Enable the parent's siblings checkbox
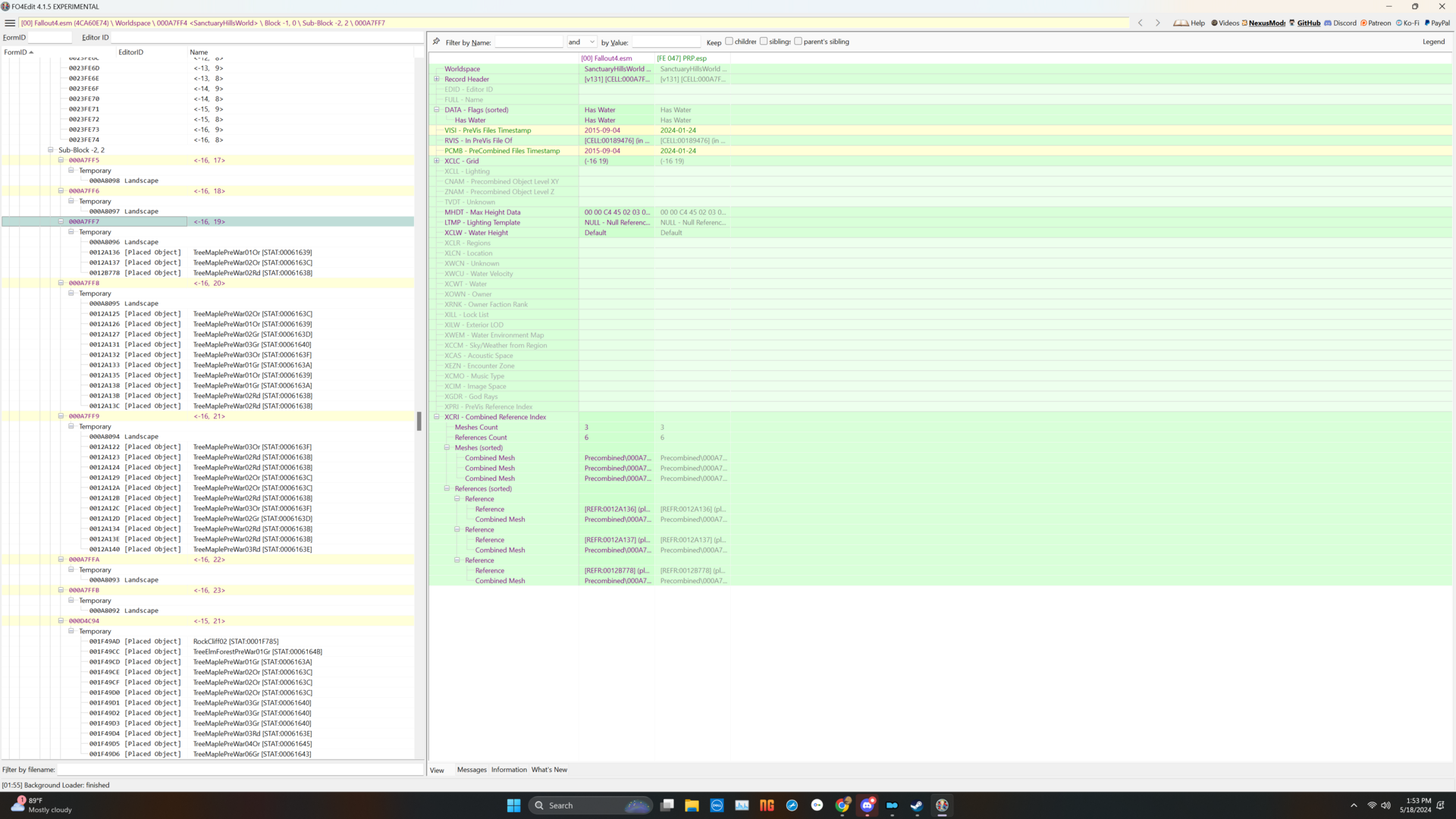The width and height of the screenshot is (1456, 819). click(x=798, y=41)
